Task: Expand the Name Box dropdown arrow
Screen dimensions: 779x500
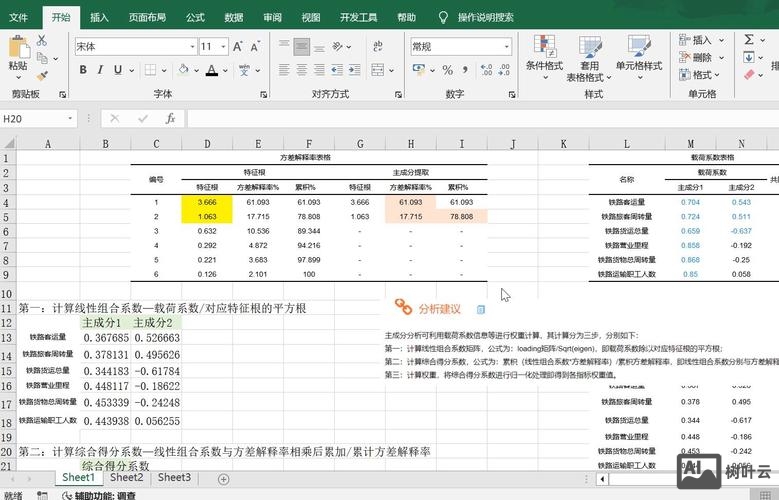Action: [70, 119]
